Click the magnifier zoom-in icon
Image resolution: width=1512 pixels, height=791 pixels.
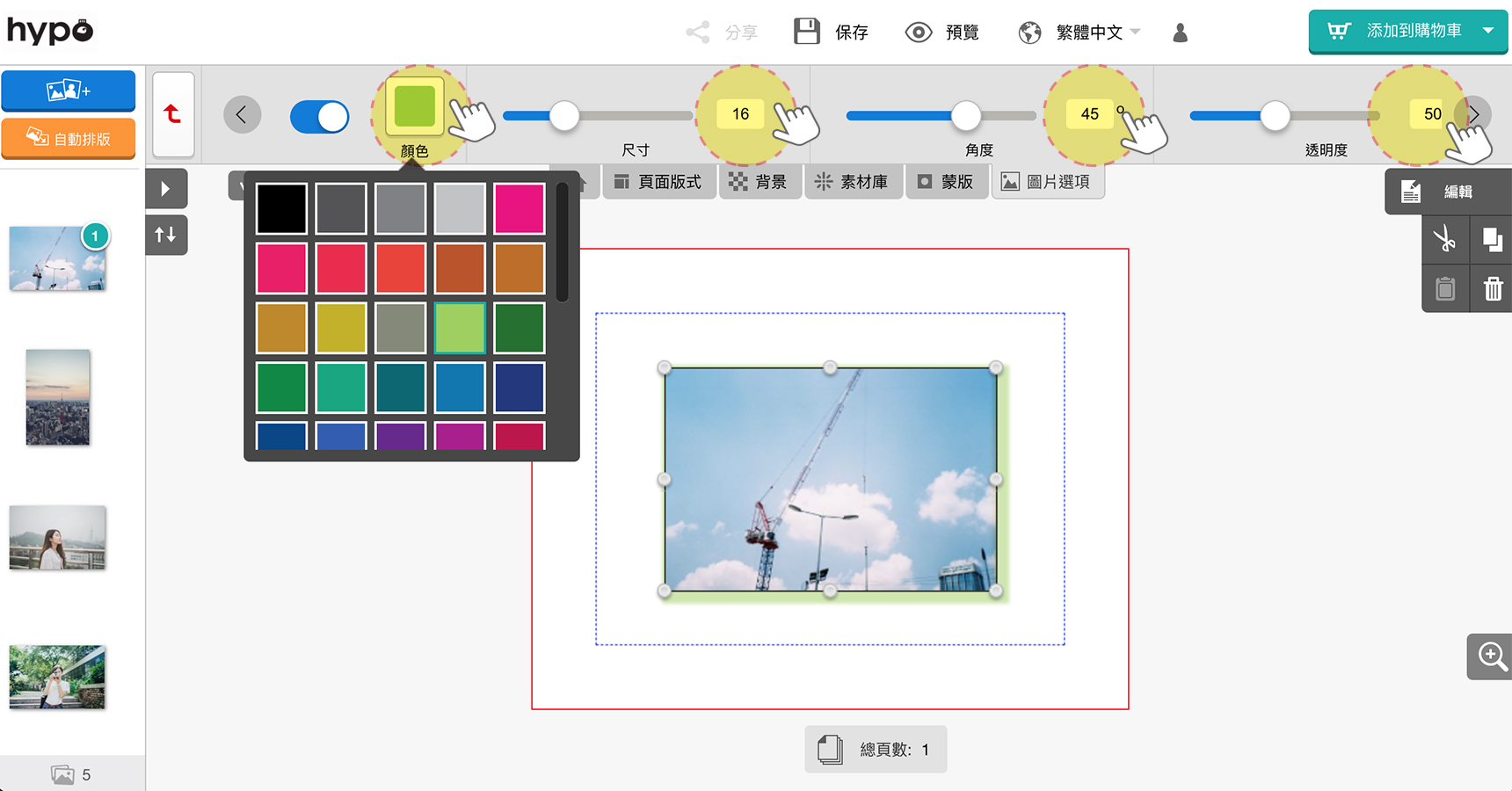(1492, 656)
